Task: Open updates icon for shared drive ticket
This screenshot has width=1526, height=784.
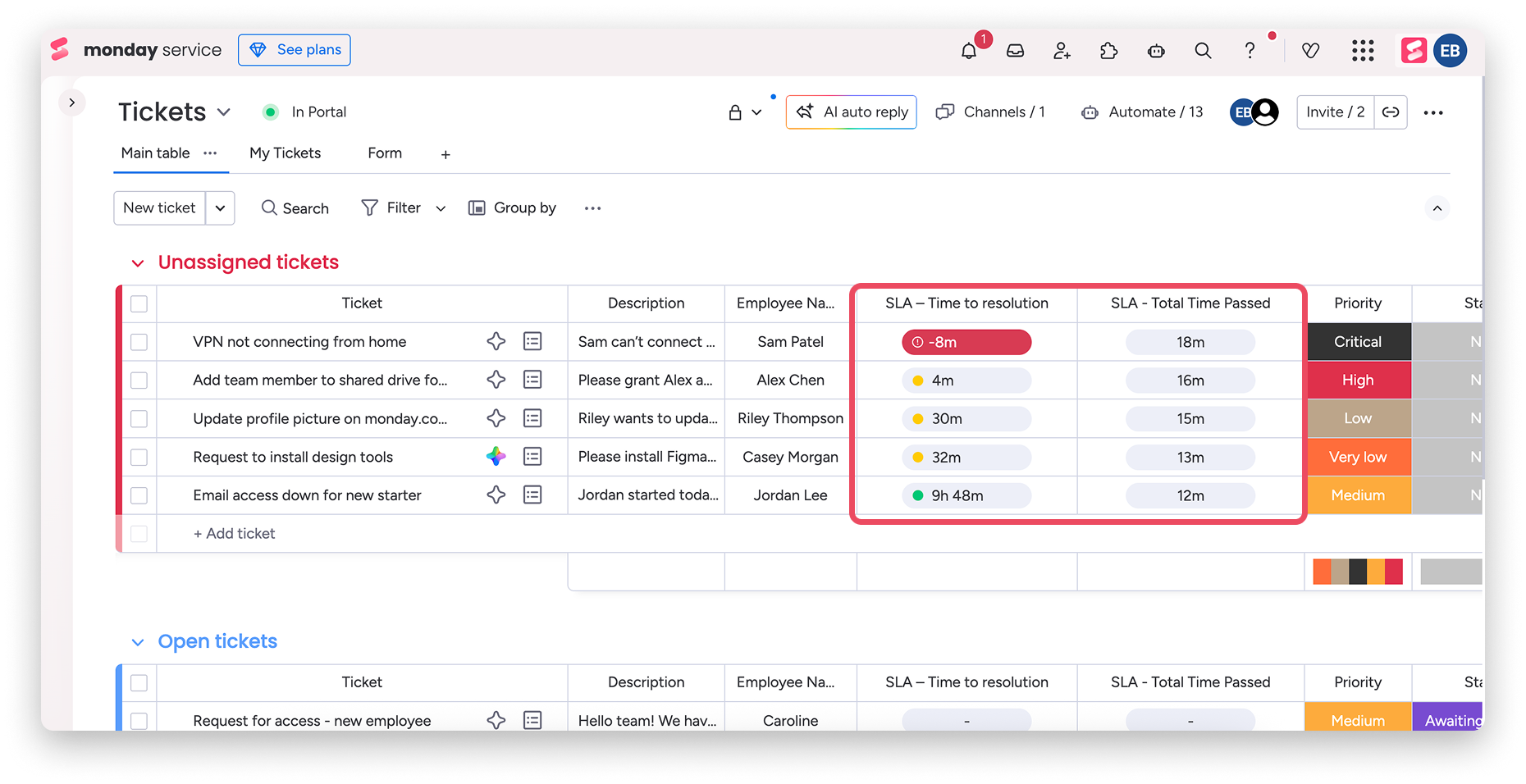Action: 532,380
